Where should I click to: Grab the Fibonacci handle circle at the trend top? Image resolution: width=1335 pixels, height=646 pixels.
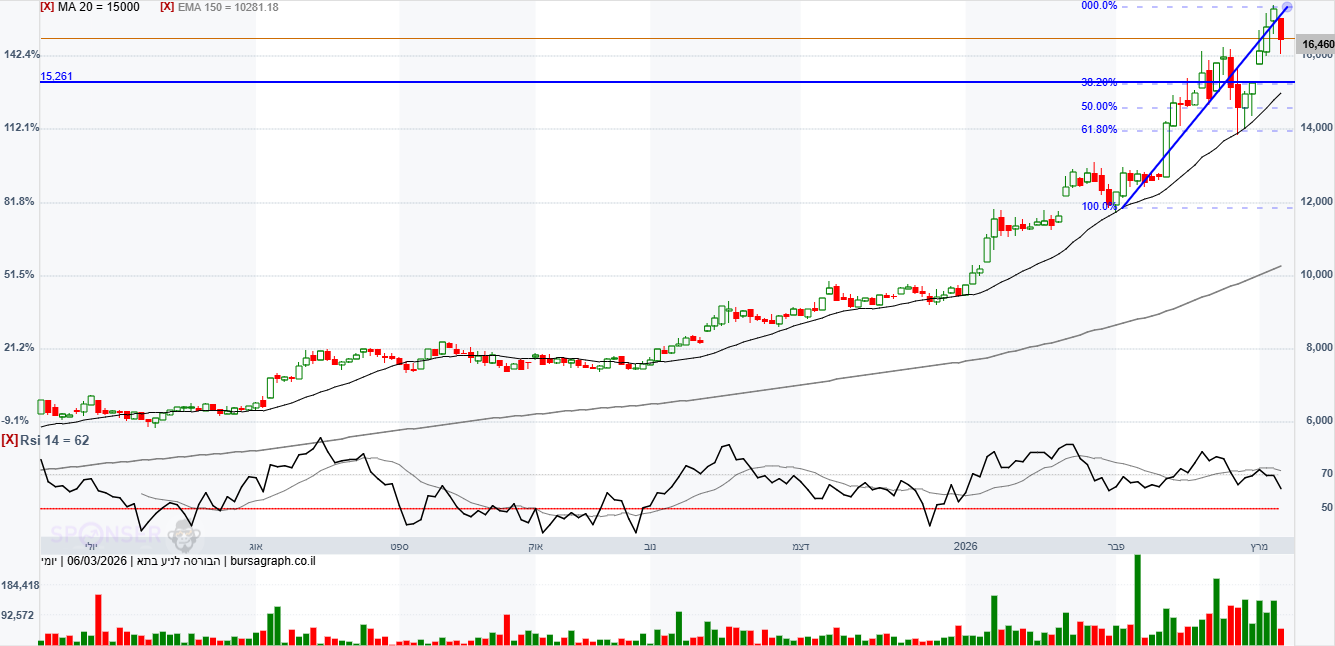tap(1287, 7)
